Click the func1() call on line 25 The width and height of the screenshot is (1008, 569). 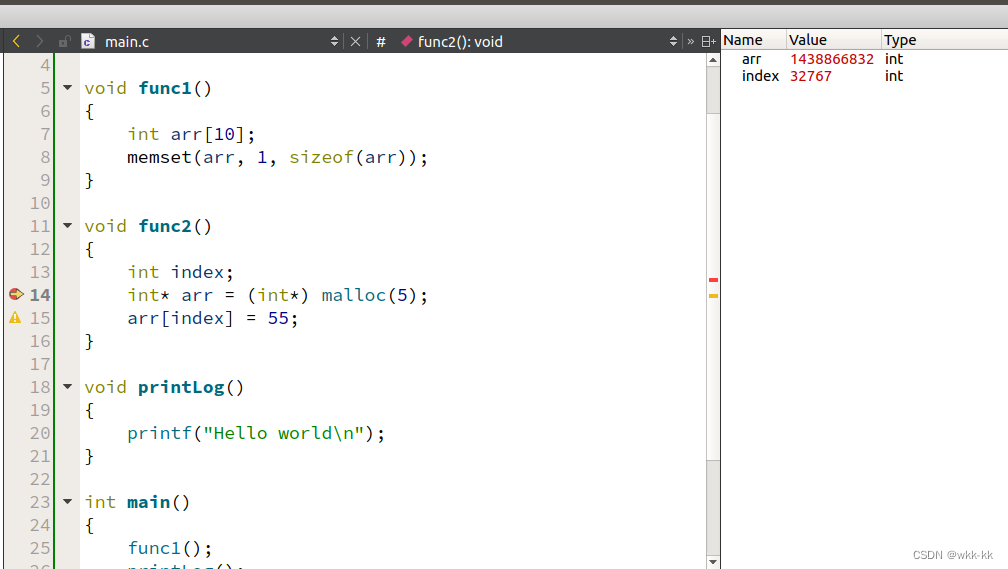[x=170, y=548]
